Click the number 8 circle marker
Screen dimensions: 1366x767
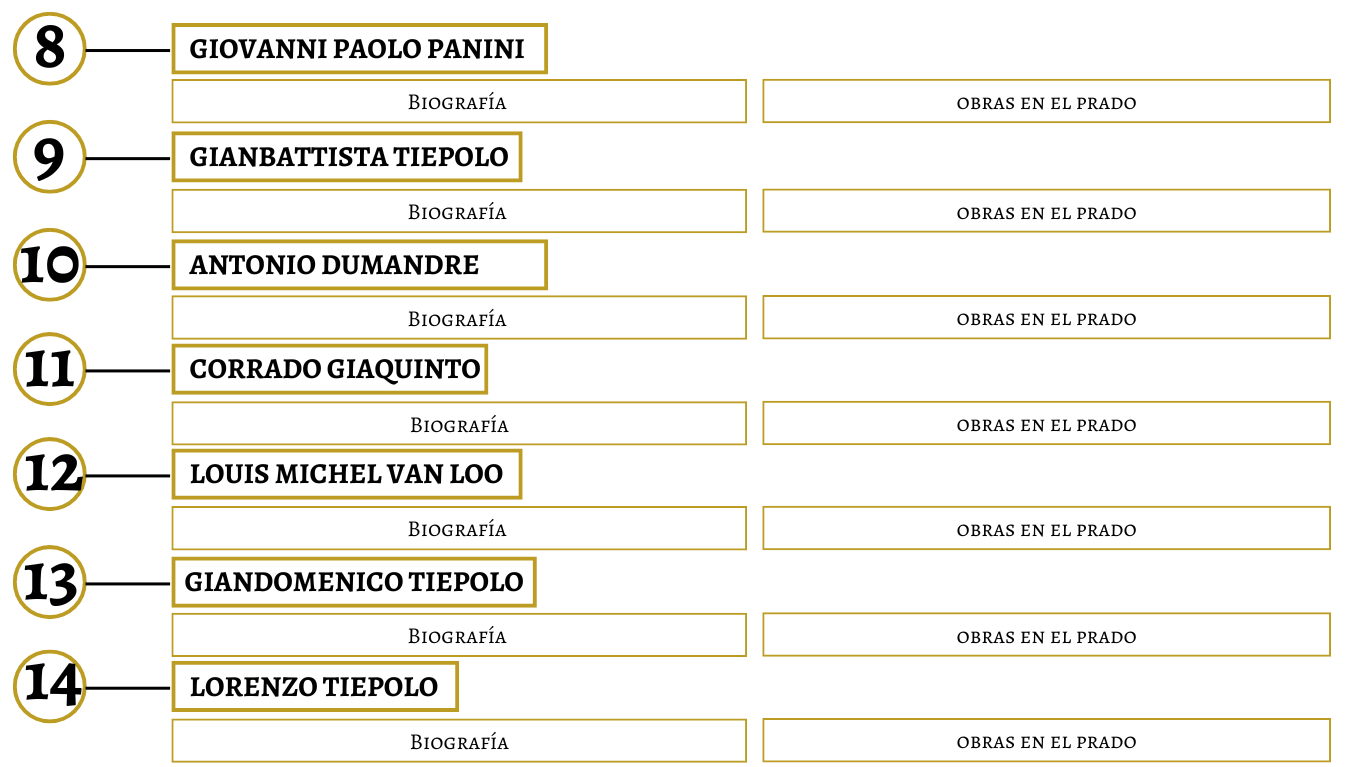(x=49, y=49)
